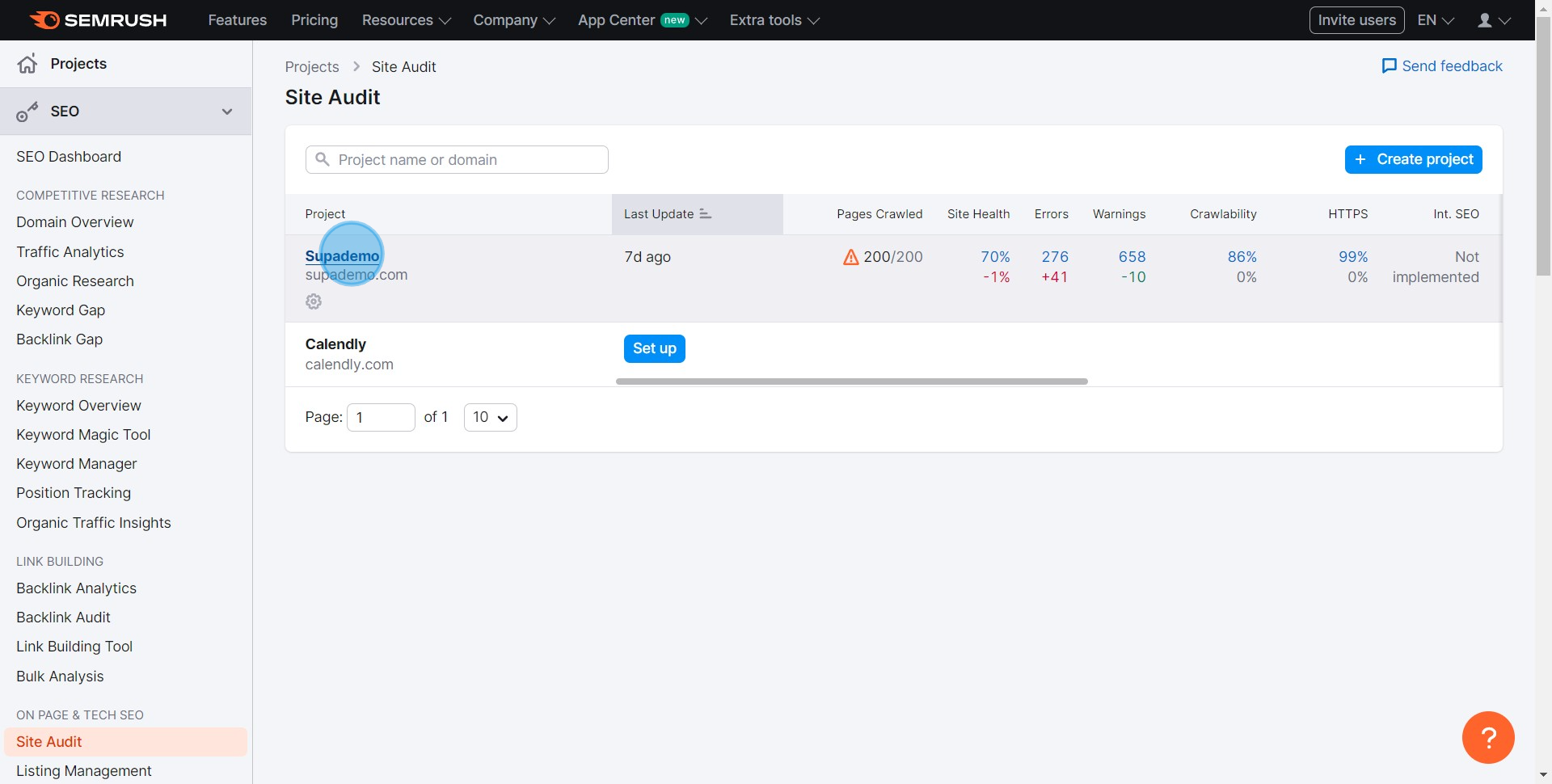Open Domain Overview in sidebar
The height and width of the screenshot is (784, 1552).
click(75, 222)
